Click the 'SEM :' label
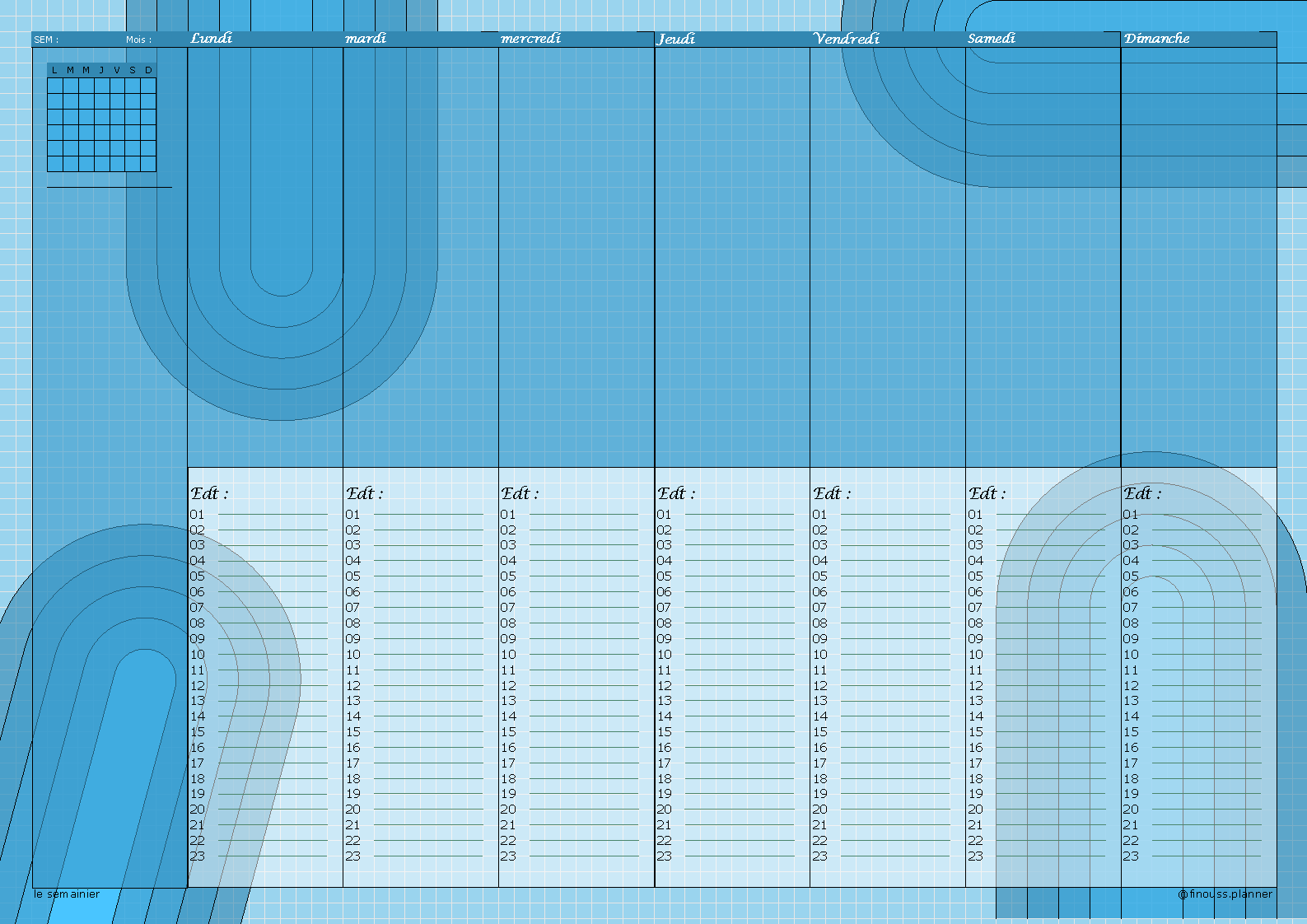Viewport: 1307px width, 924px height. pos(46,40)
